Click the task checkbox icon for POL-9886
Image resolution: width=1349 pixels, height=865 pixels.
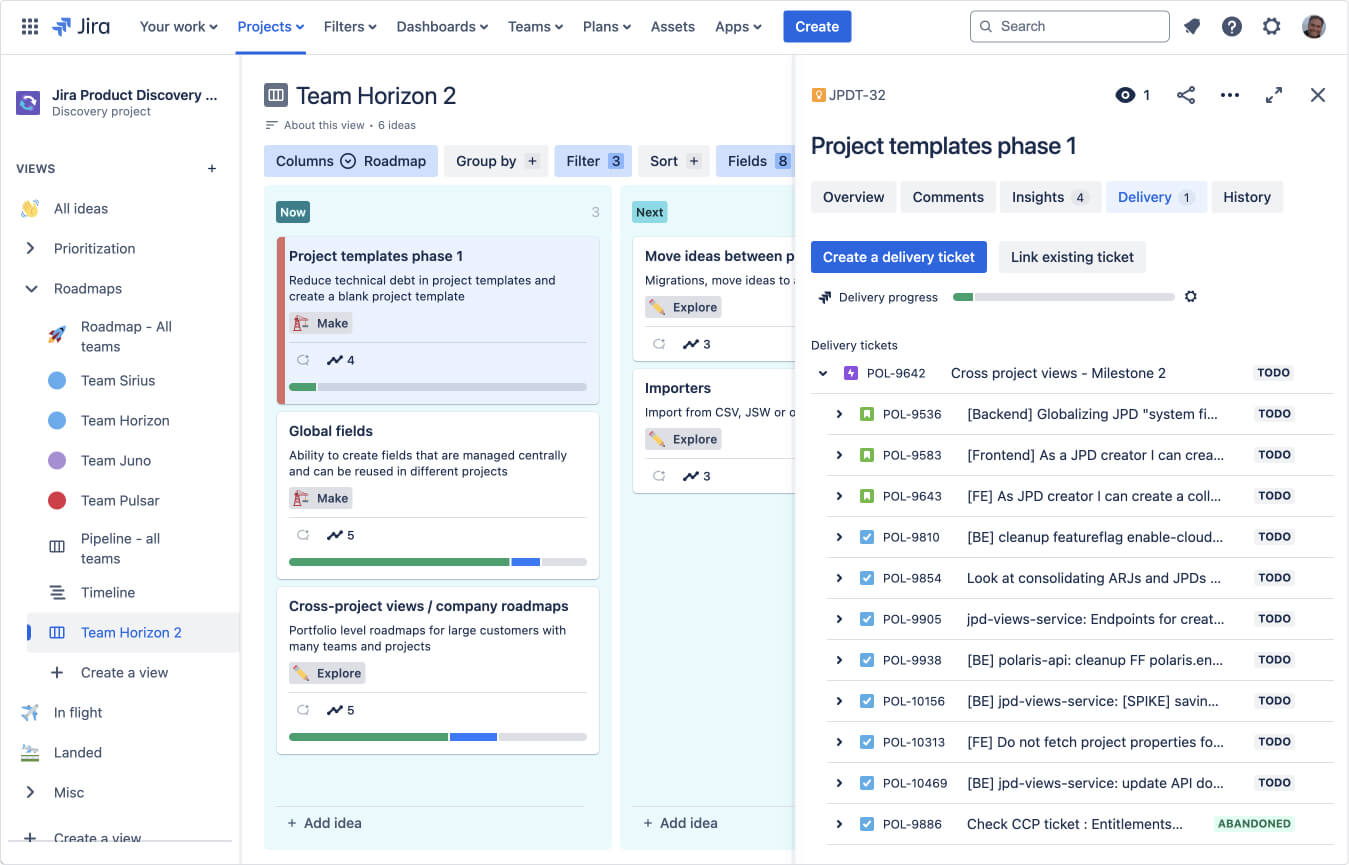(867, 824)
